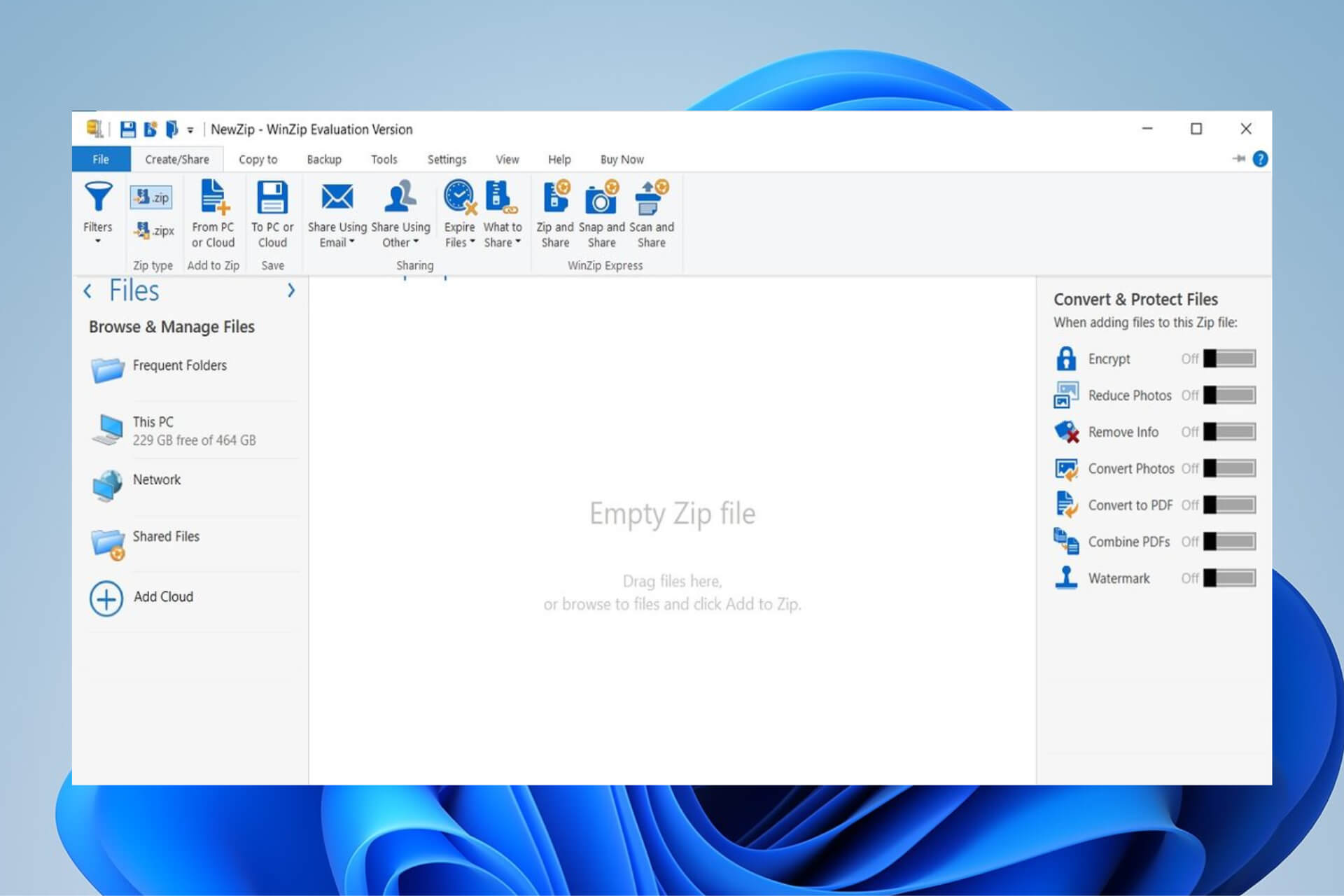This screenshot has height=896, width=1344.
Task: Save zip To PC or Cloud
Action: [x=272, y=214]
